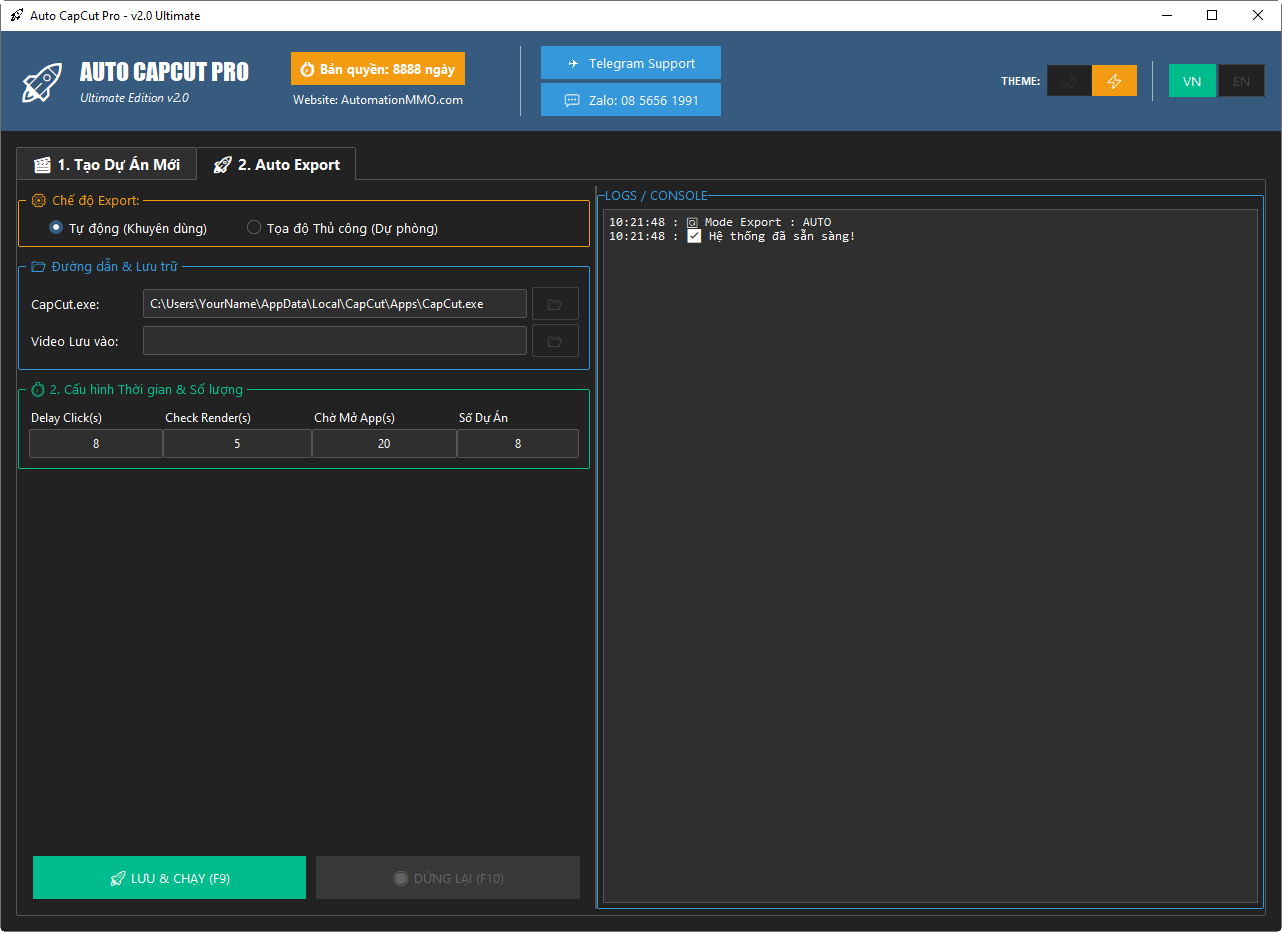Click the CapCut.exe path field
1282x932 pixels.
pyautogui.click(x=335, y=304)
